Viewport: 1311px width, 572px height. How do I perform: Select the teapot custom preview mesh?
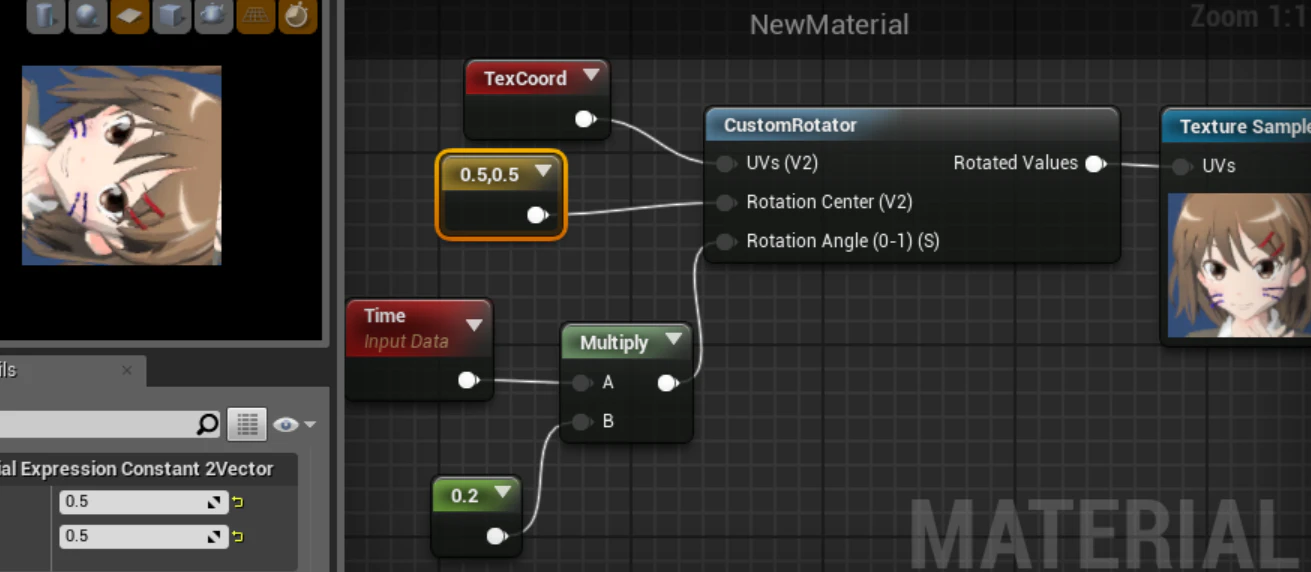pyautogui.click(x=214, y=15)
